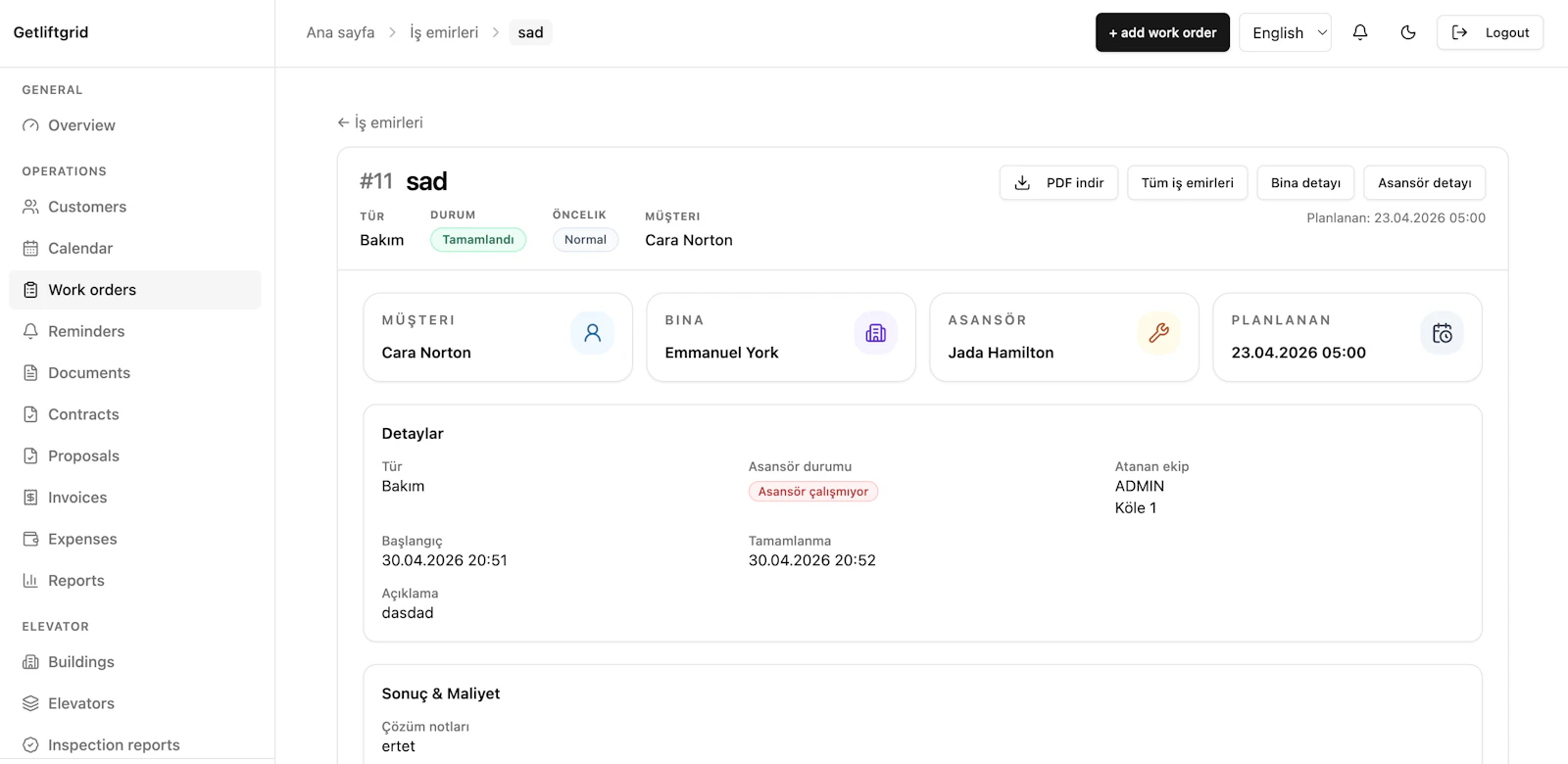Click the ertet resolution note
Viewport: 1568px width, 764px height.
[x=399, y=746]
